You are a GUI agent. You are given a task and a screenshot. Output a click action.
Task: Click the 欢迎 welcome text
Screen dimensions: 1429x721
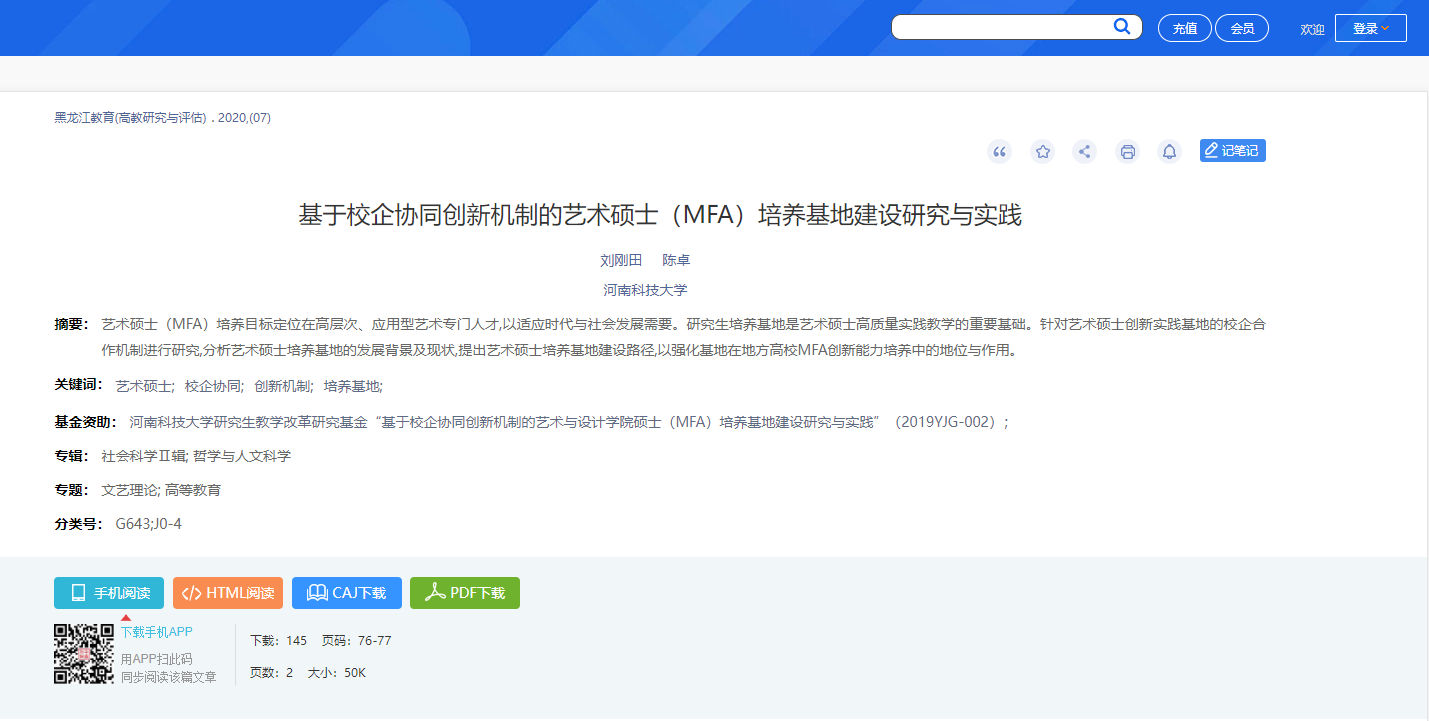coord(1312,29)
